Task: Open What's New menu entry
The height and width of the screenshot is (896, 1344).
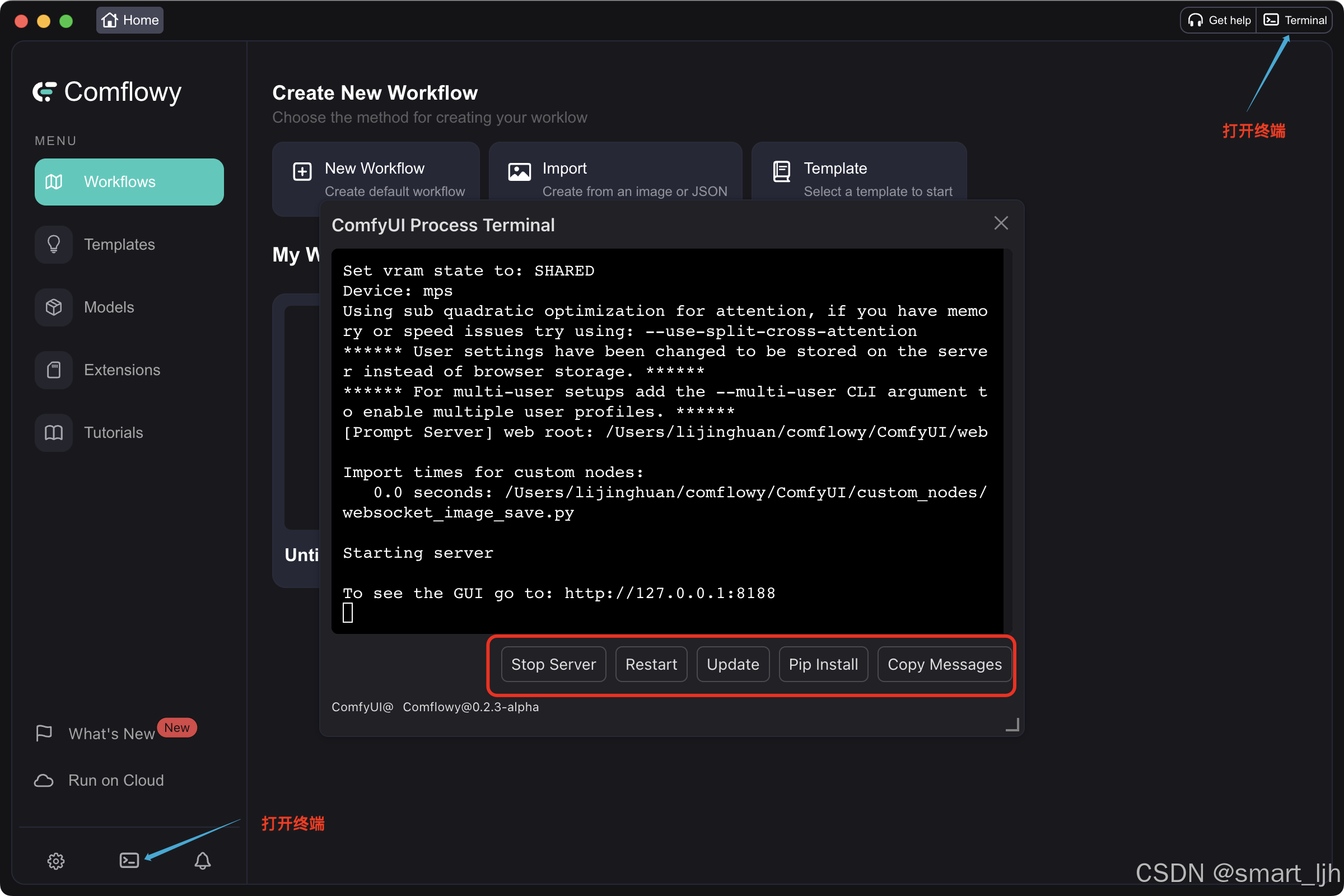Action: click(111, 734)
